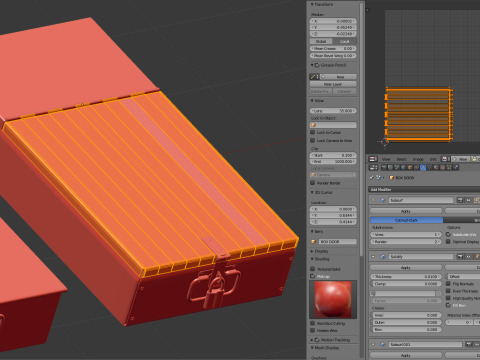
Task: Open the World properties tab icon
Action: (403, 167)
